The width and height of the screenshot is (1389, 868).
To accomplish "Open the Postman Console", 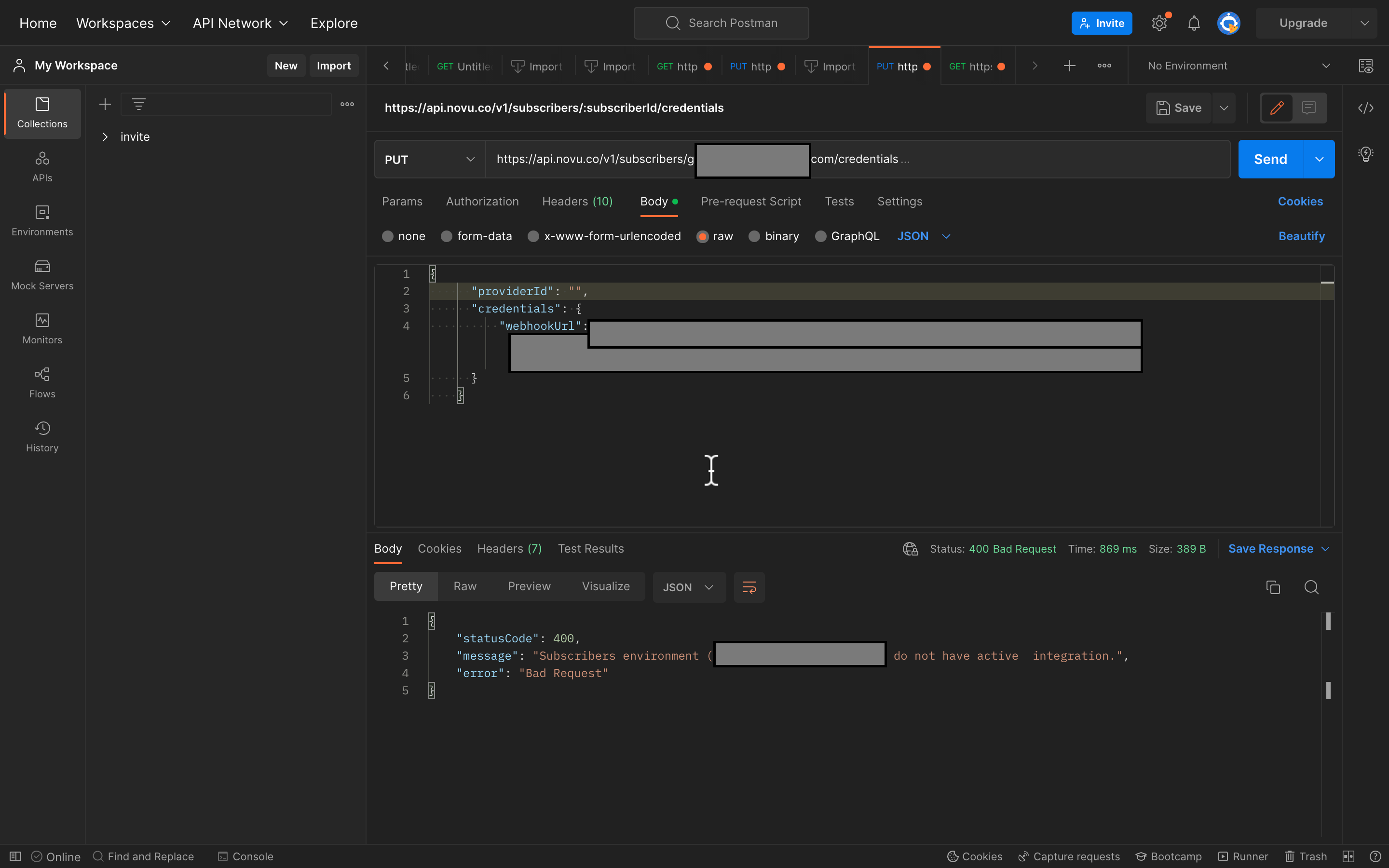I will coord(245,856).
